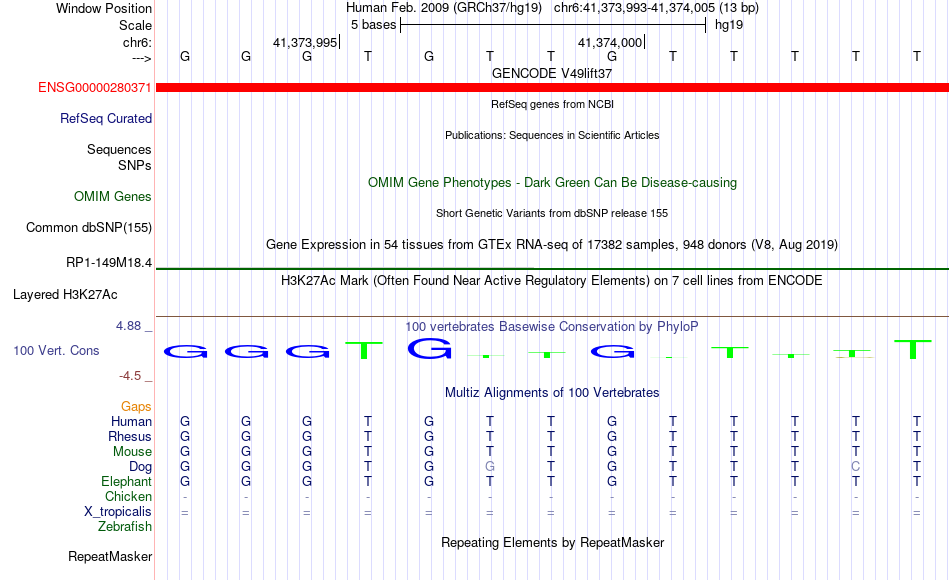
Task: Open Short Genetic Variants from dbSNP title
Action: (x=552, y=213)
